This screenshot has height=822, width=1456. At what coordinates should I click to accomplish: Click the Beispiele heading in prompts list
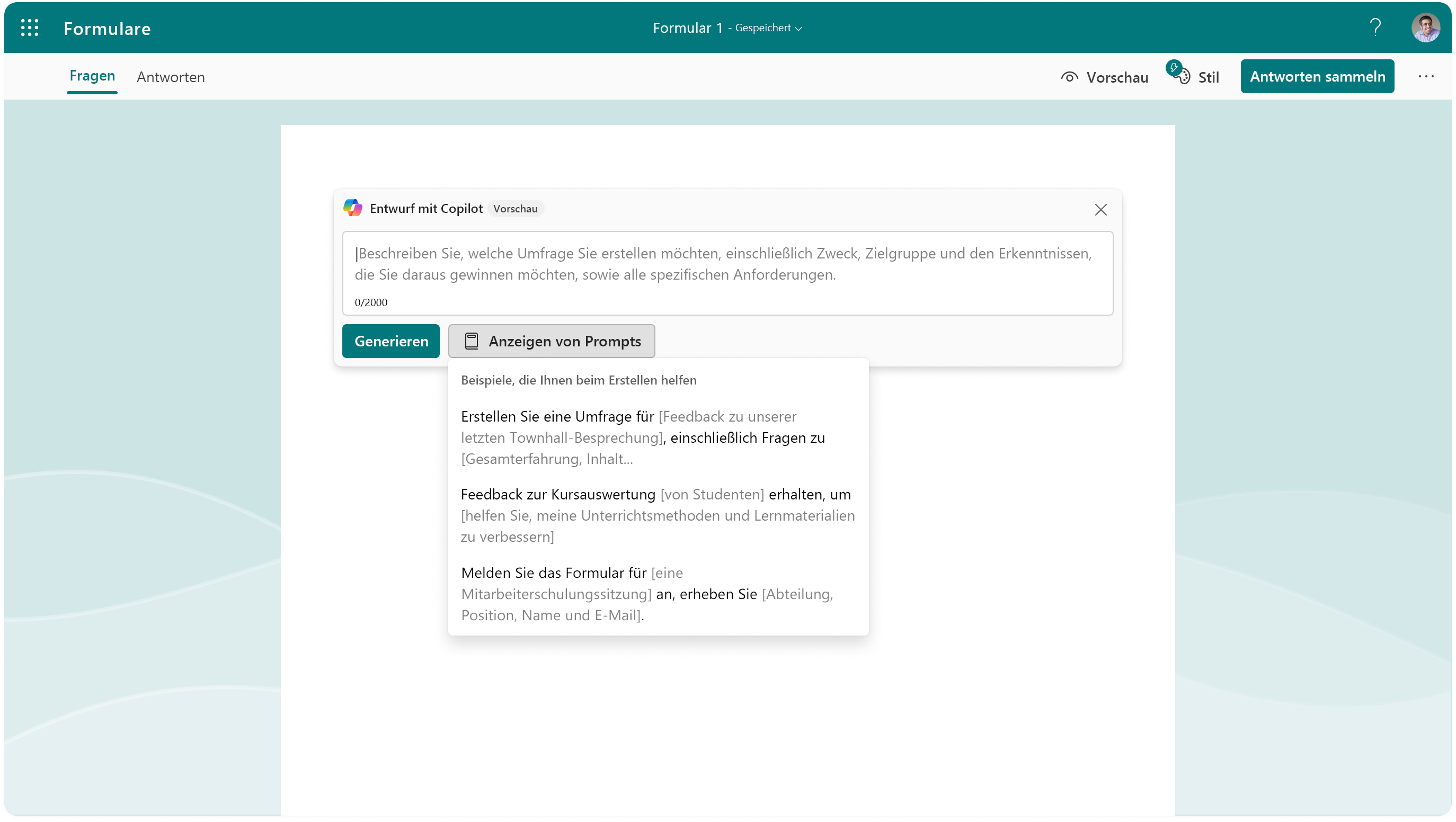coord(578,380)
